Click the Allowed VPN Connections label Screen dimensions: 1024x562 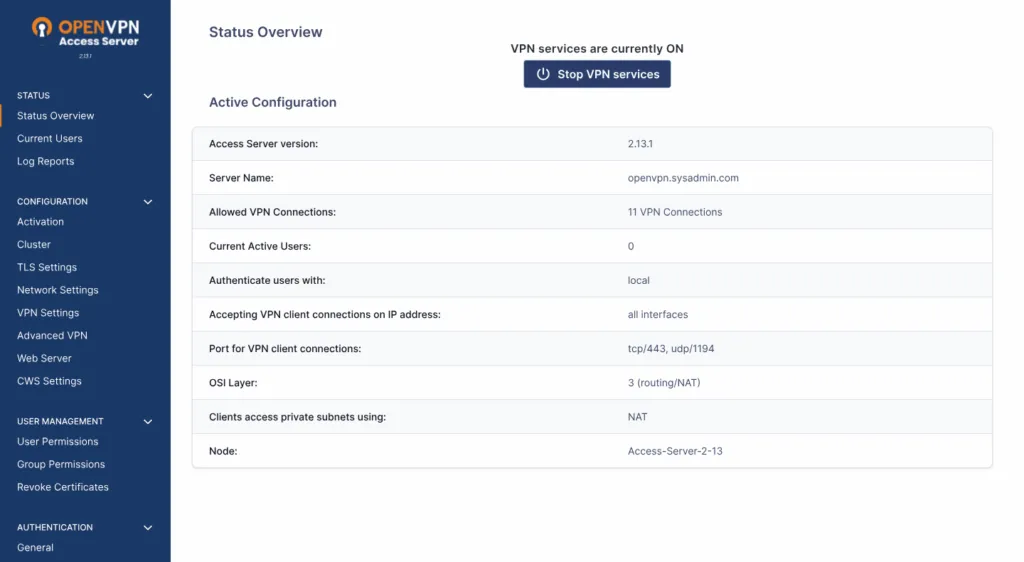272,212
